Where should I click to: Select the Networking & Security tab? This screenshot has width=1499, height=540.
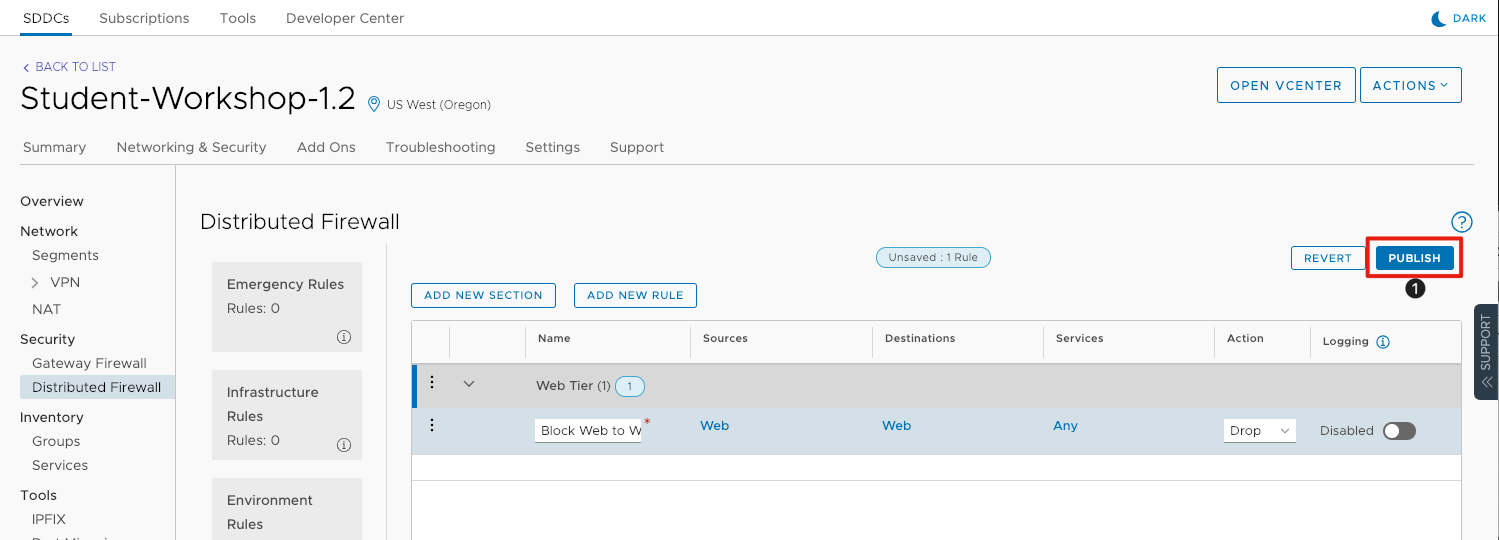(191, 147)
